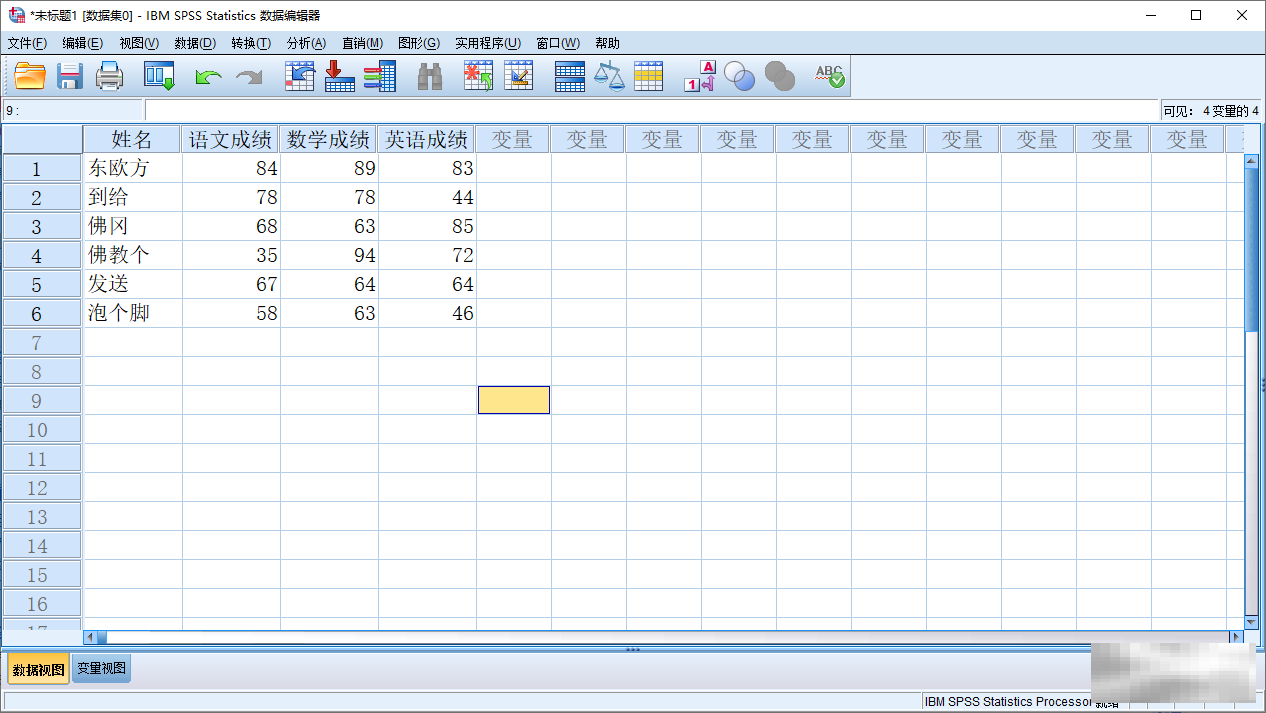The width and height of the screenshot is (1266, 713).
Task: Open the Go to Variable tool
Action: click(340, 76)
